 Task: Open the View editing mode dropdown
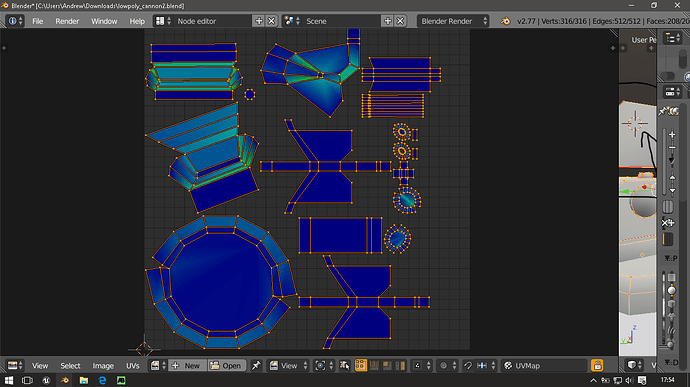coord(288,365)
